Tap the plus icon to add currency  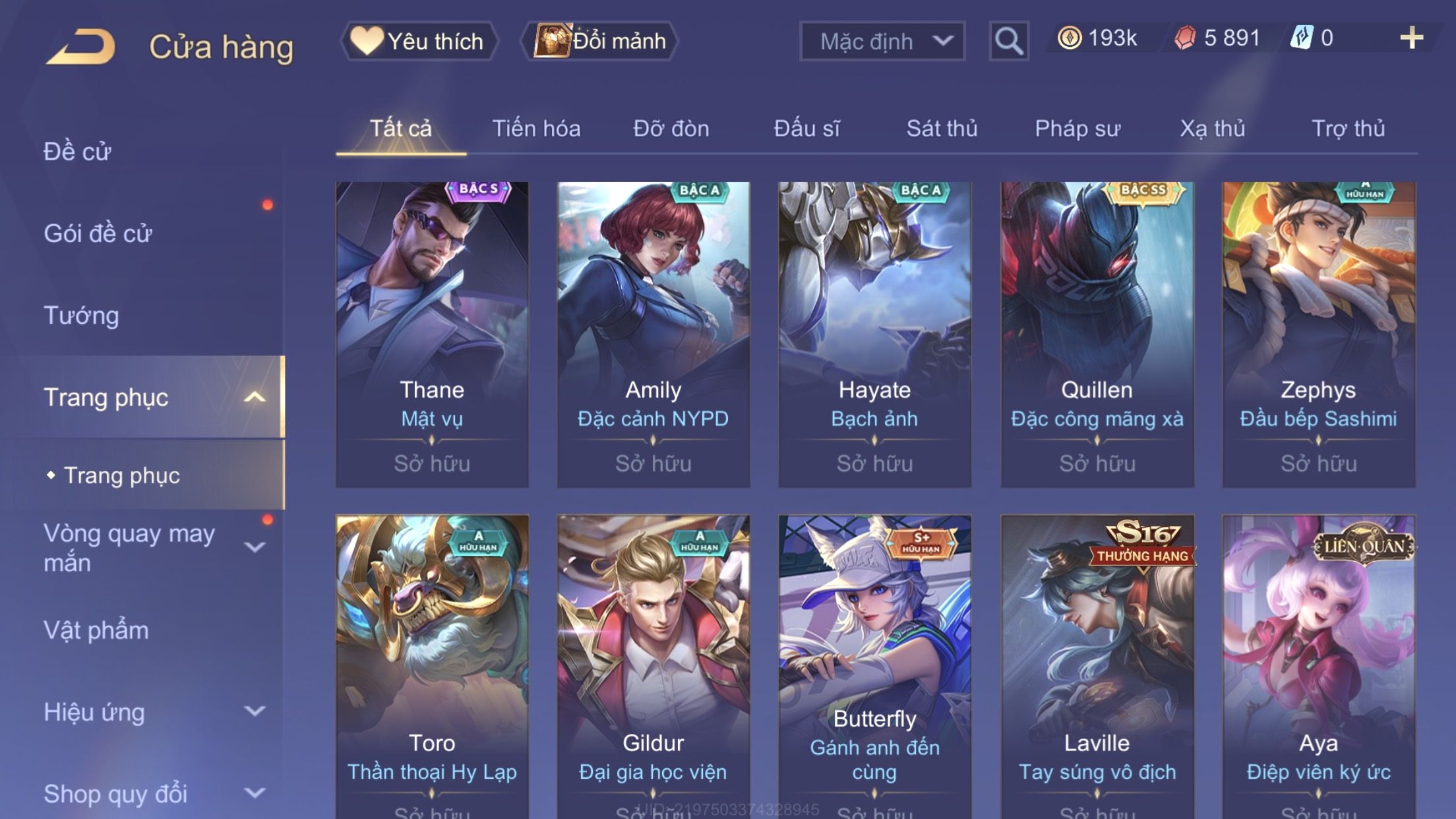point(1412,38)
